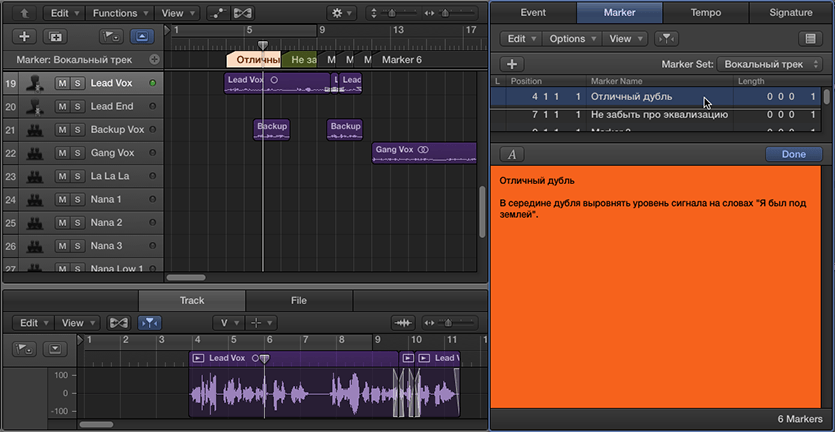The width and height of the screenshot is (835, 432).
Task: Open the Marker Set pop-up menu
Action: (x=769, y=64)
